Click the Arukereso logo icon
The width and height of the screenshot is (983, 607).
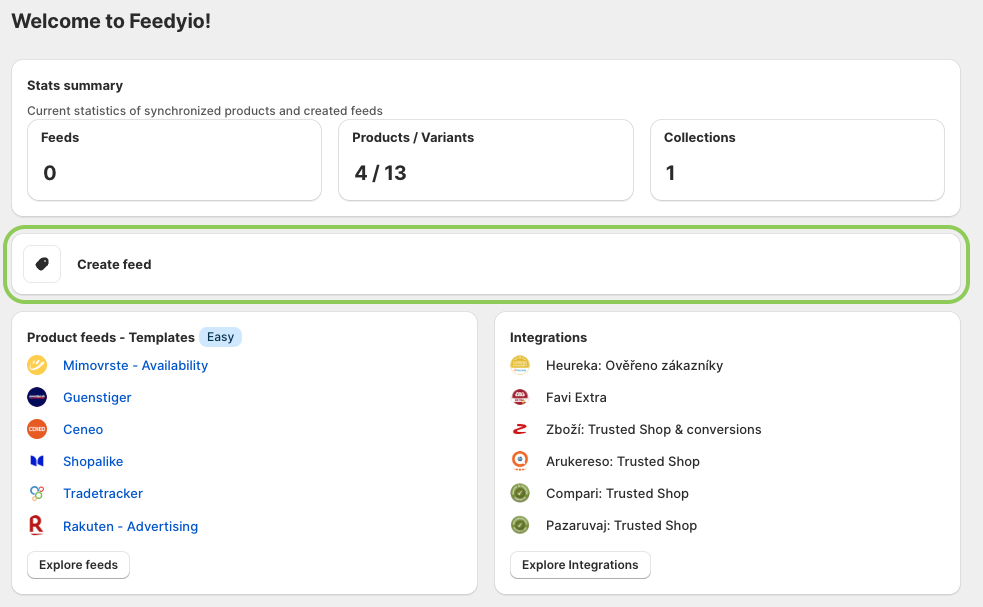(x=520, y=461)
